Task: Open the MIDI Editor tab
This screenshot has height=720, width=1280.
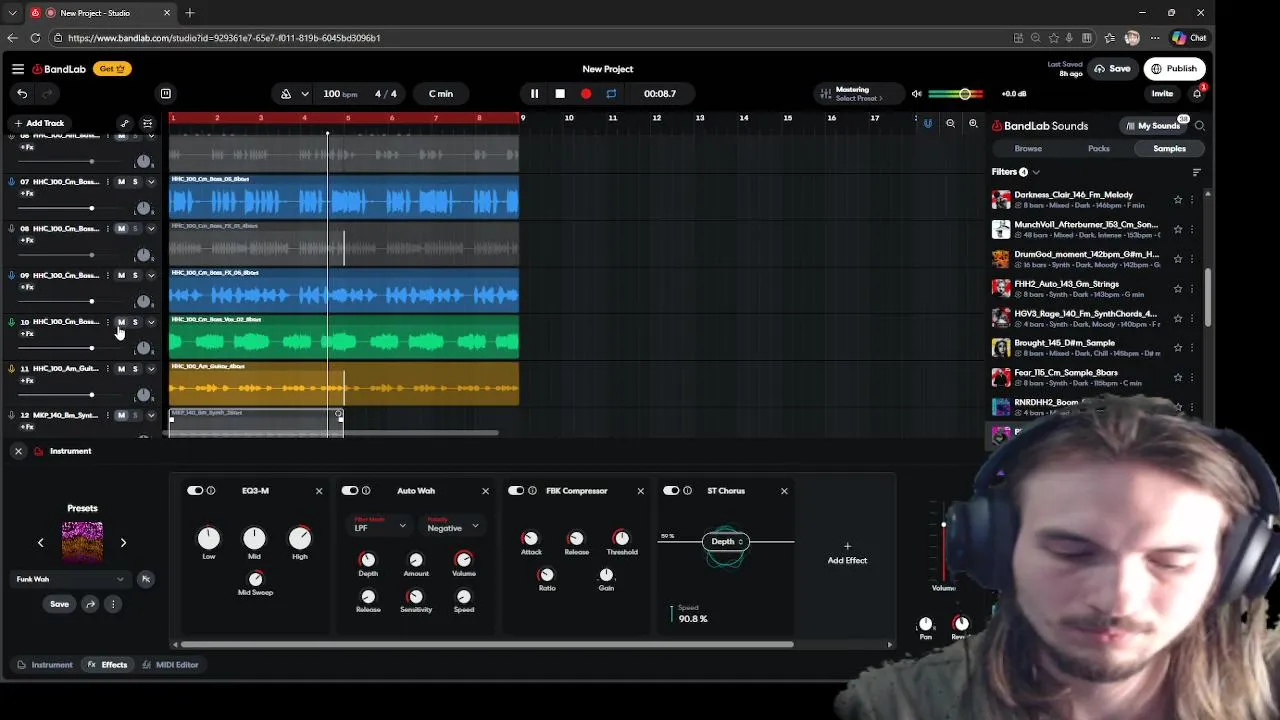Action: (x=170, y=665)
